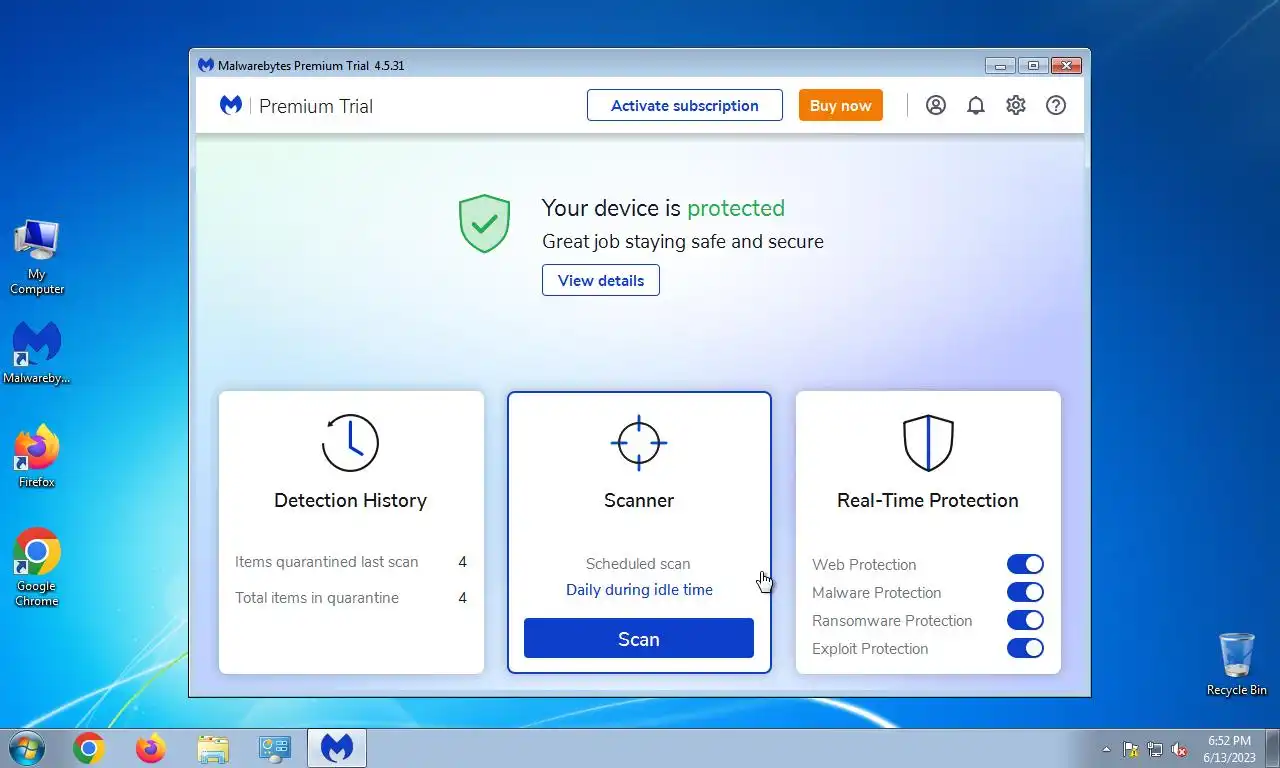Show hidden tray icons arrow
Image resolution: width=1280 pixels, height=768 pixels.
point(1106,749)
